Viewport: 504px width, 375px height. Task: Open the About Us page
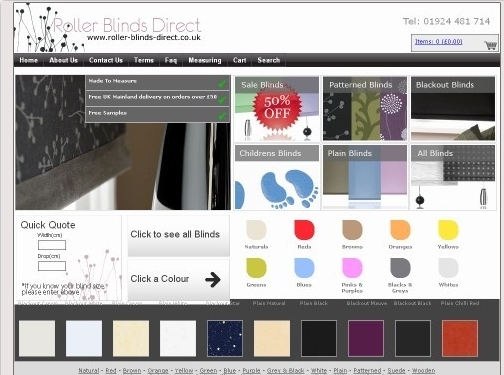pyautogui.click(x=63, y=60)
